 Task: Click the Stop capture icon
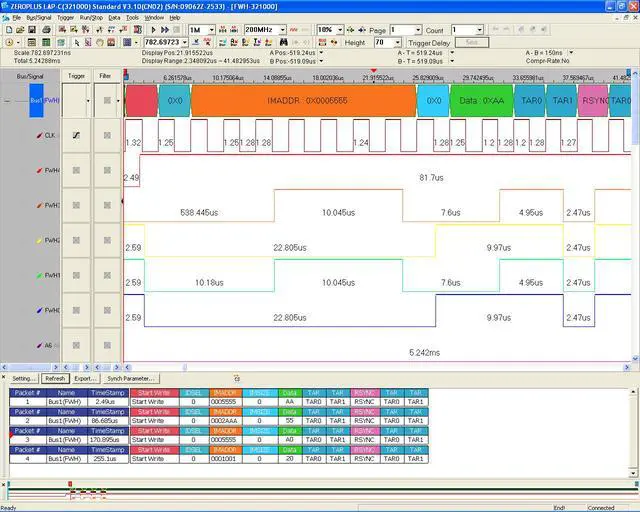point(176,30)
